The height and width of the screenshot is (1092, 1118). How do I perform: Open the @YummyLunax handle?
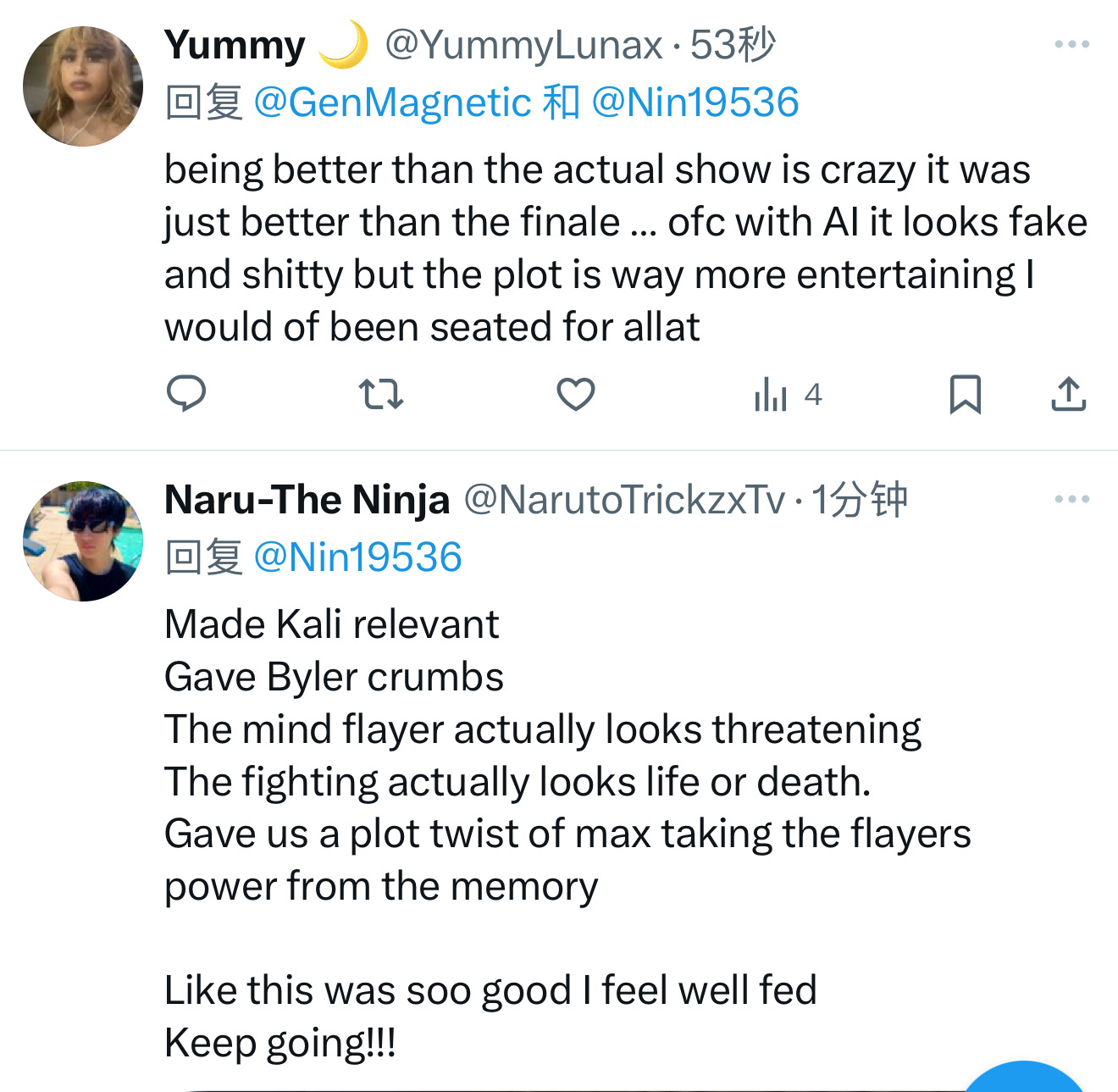pyautogui.click(x=523, y=45)
